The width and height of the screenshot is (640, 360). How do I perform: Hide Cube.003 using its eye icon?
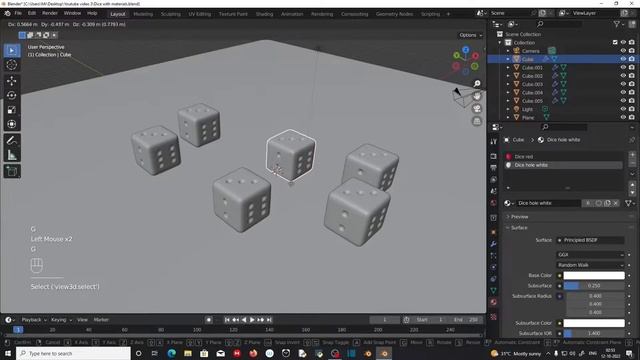point(623,84)
